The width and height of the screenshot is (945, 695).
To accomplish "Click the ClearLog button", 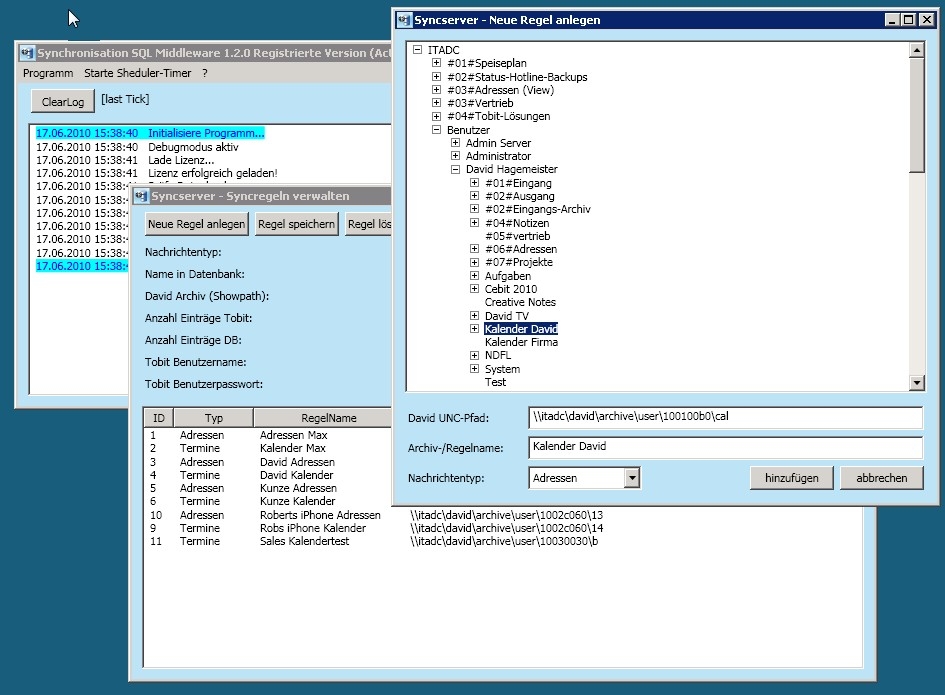I will pyautogui.click(x=63, y=101).
